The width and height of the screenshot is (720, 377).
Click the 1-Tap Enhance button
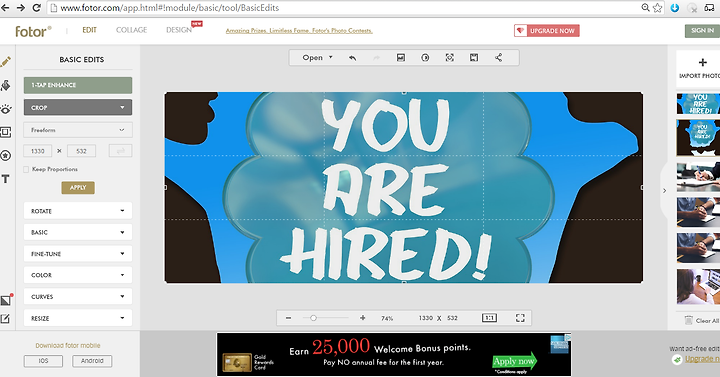point(78,85)
